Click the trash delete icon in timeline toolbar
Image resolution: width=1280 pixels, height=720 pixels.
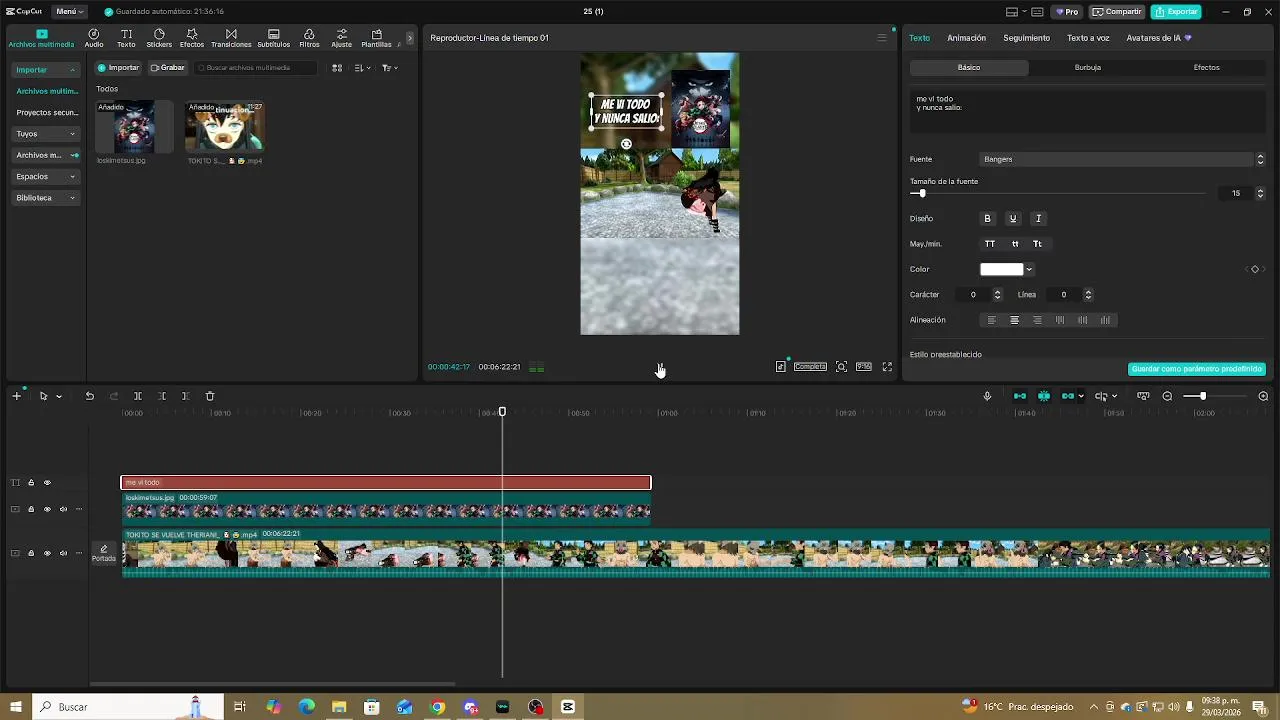tap(210, 396)
